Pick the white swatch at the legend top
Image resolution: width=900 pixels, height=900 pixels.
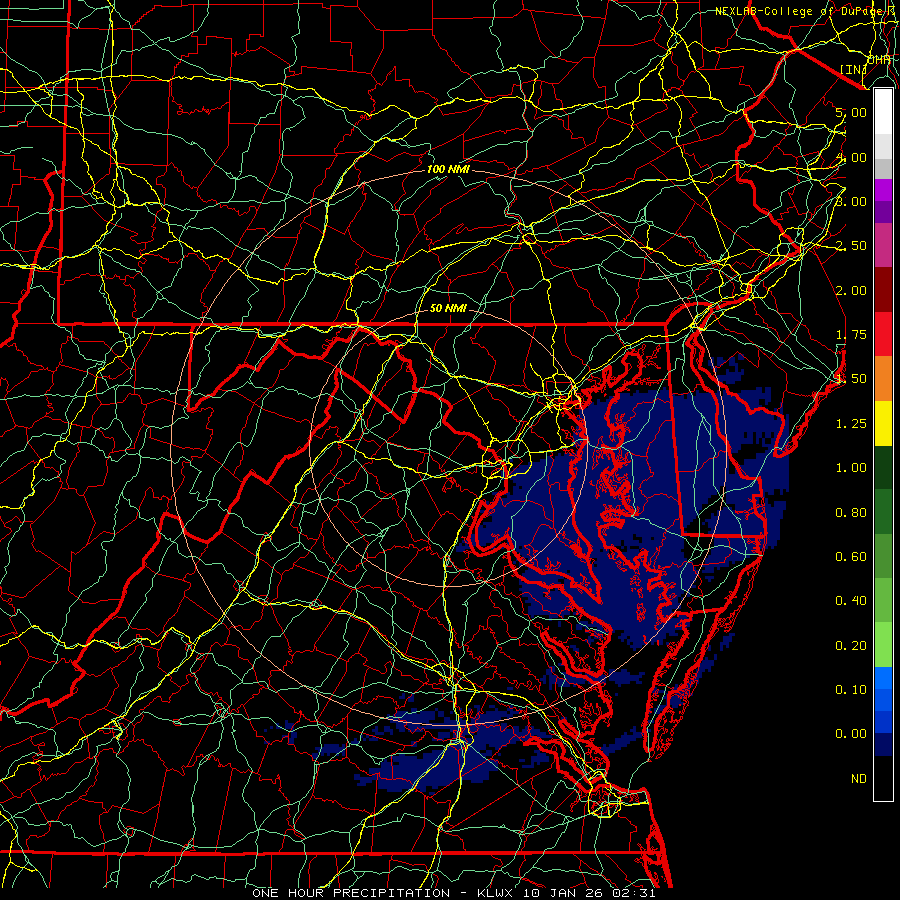pos(883,112)
